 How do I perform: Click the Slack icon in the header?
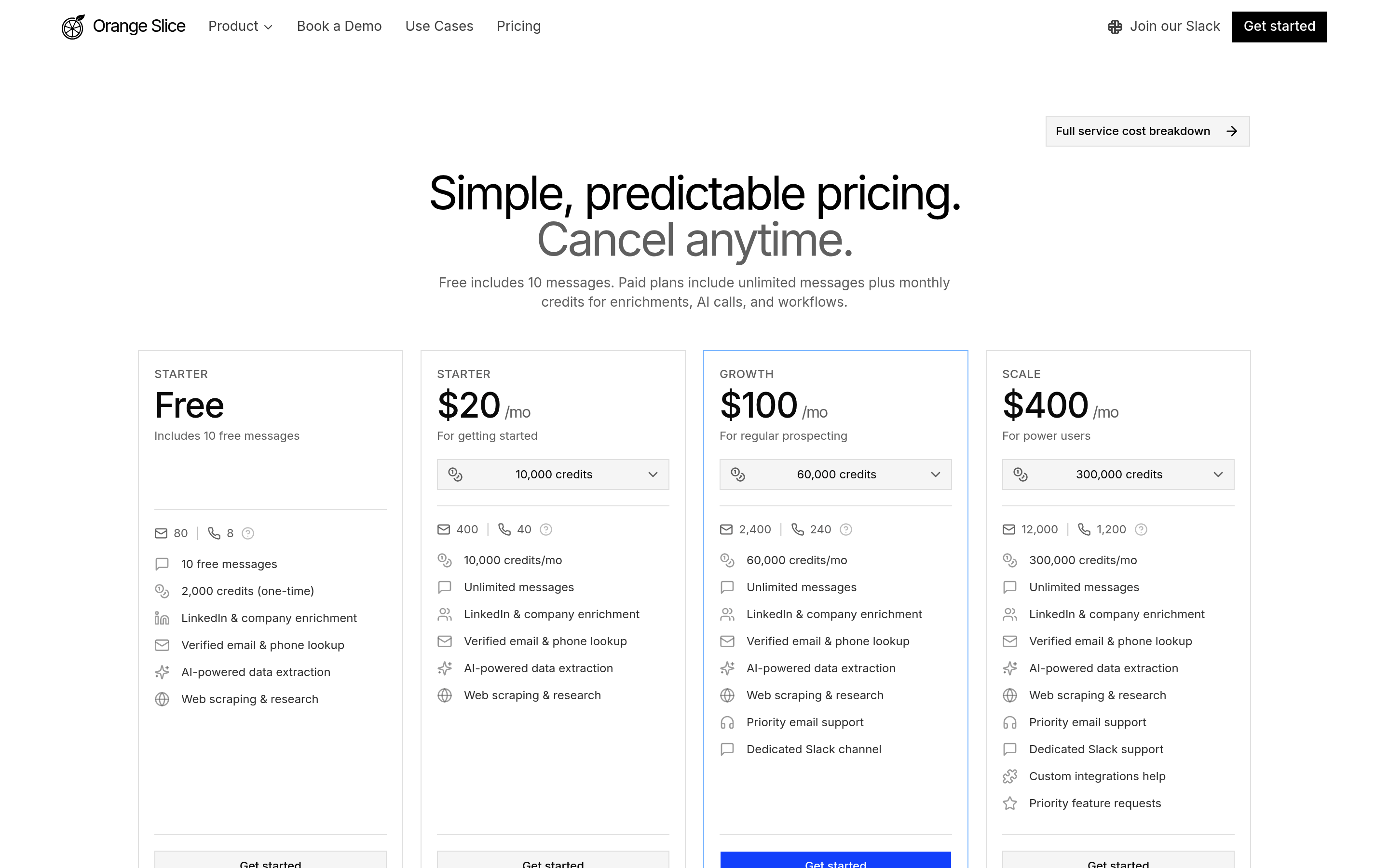(x=1115, y=27)
